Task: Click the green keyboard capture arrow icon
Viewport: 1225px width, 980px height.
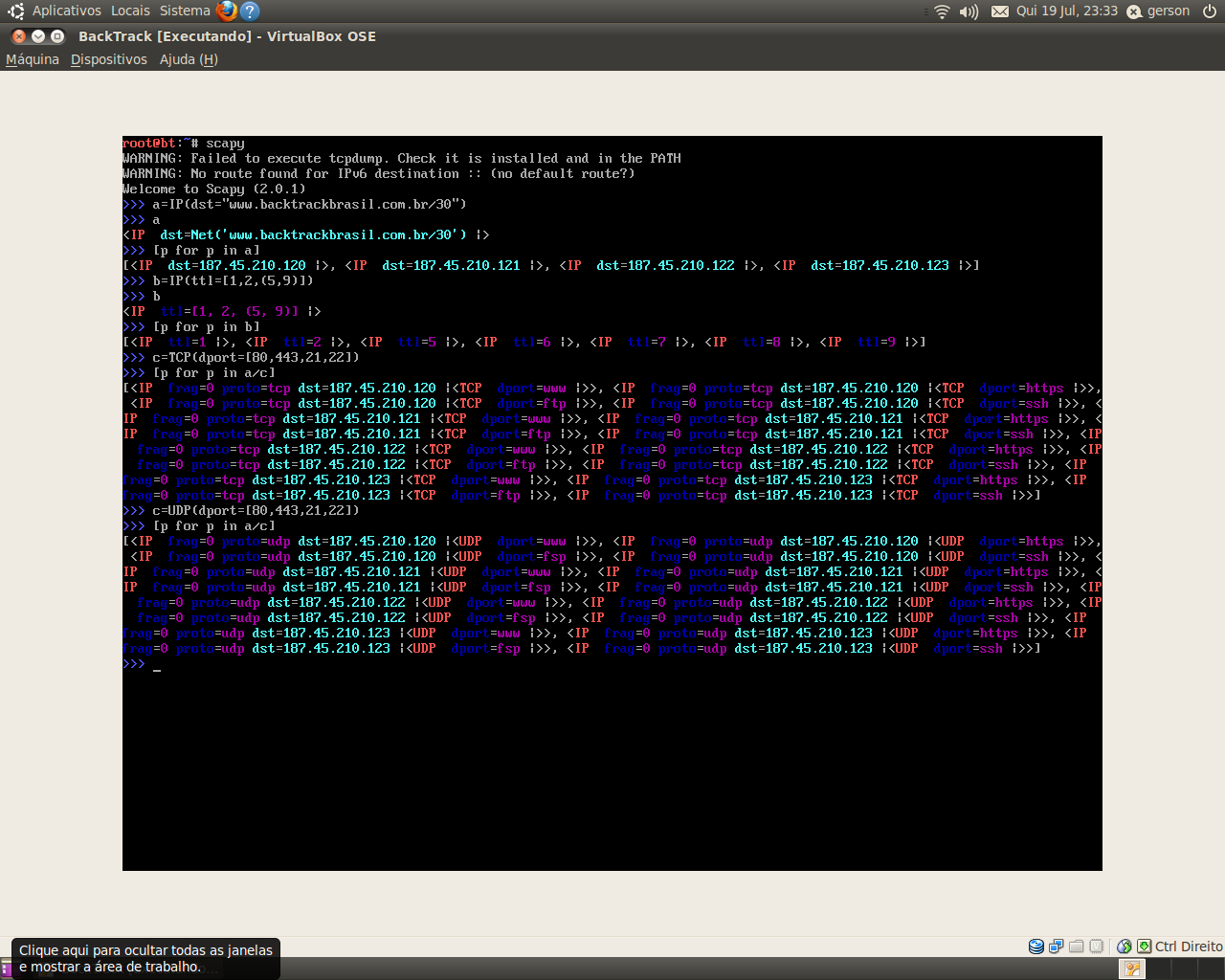Action: [1144, 947]
